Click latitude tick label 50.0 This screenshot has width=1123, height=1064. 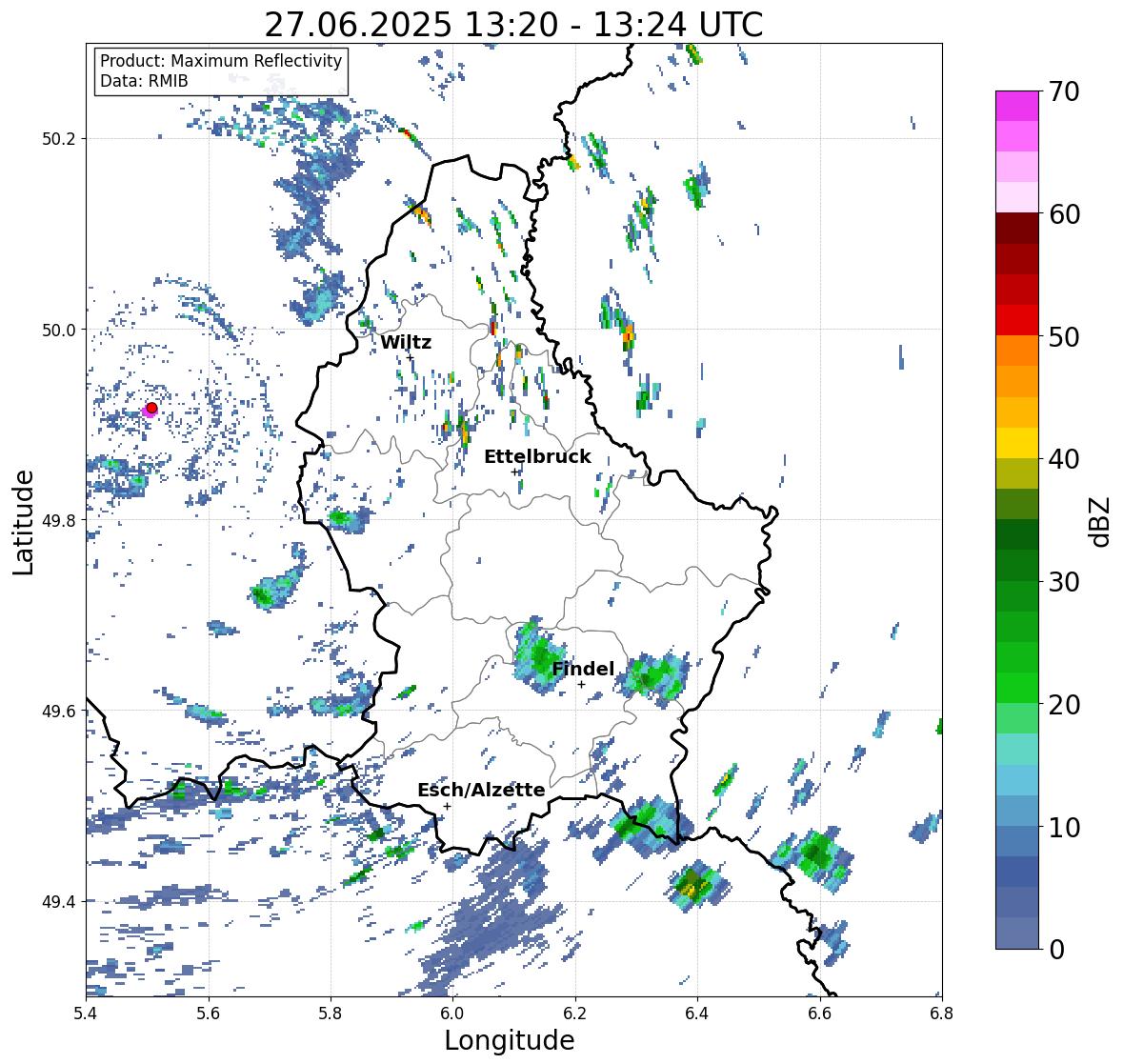coord(59,331)
